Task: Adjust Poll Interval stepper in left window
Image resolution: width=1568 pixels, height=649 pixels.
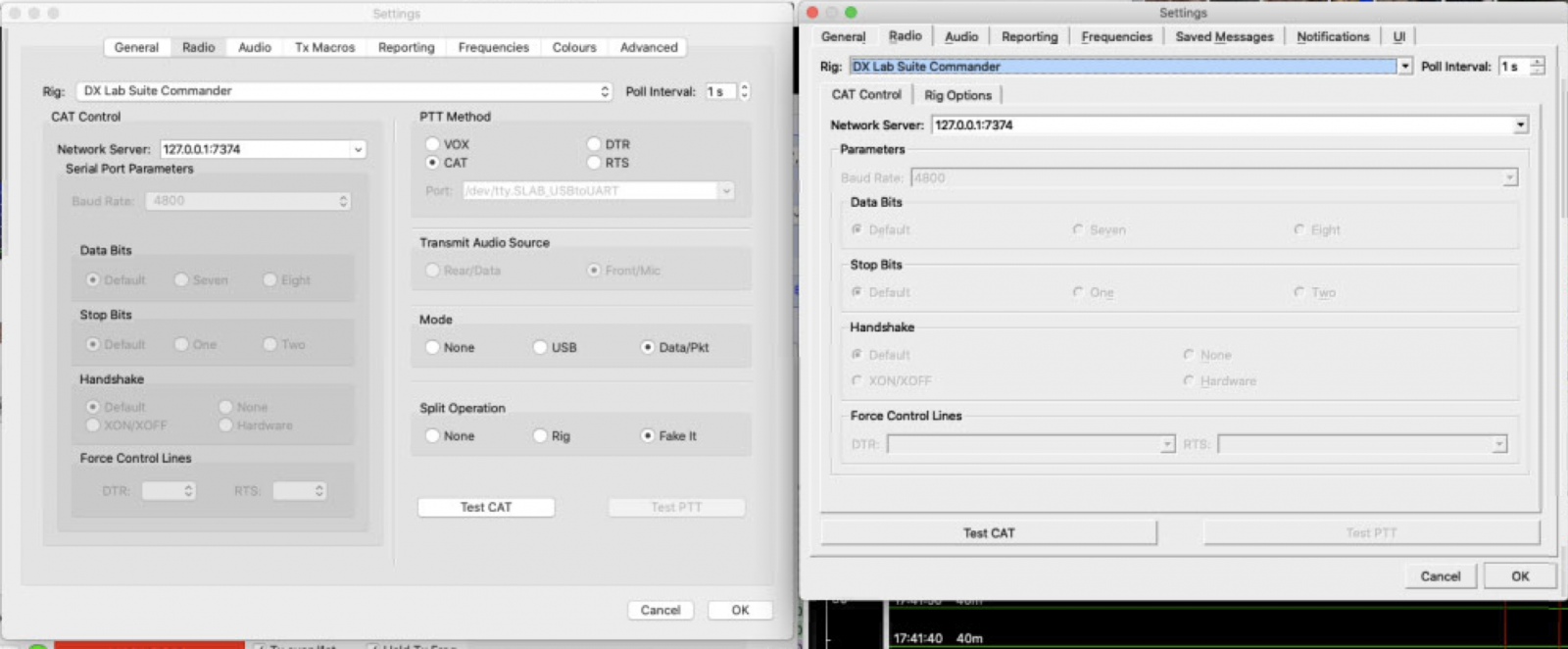Action: pos(744,91)
